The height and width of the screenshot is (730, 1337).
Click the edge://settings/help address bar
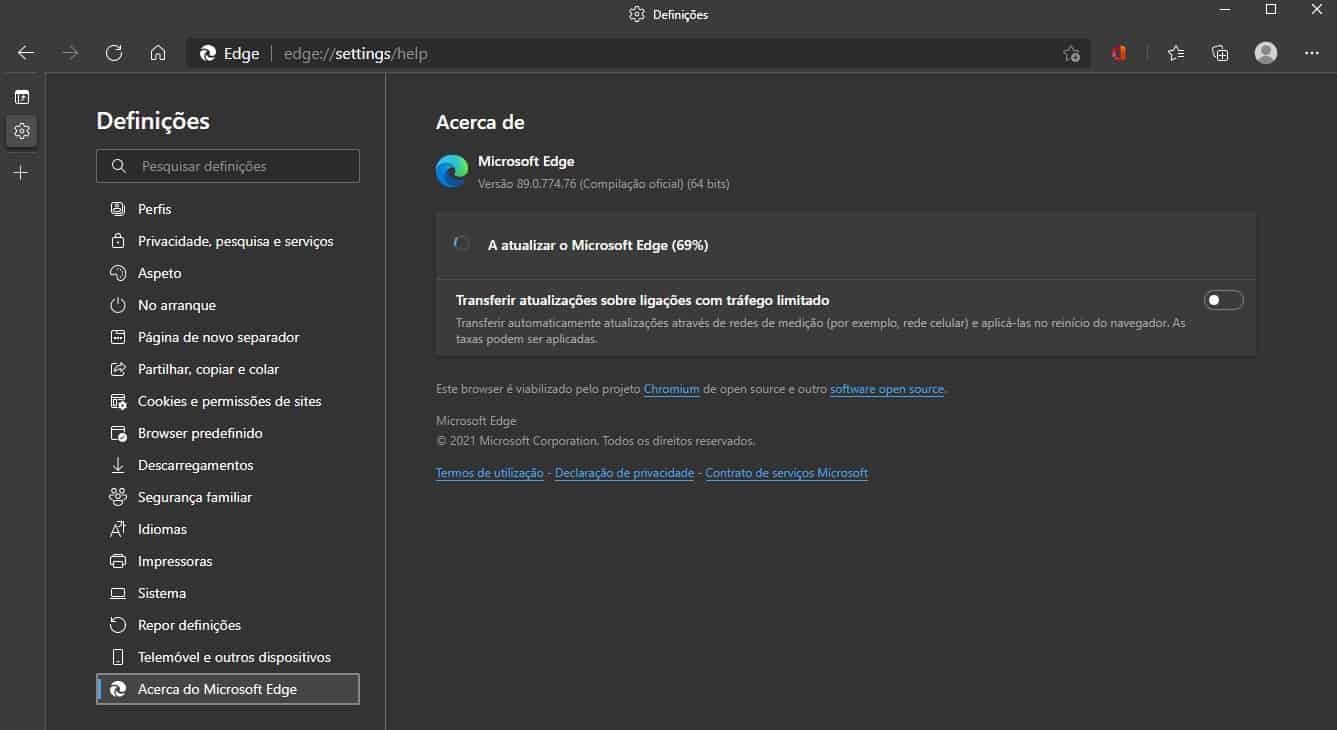click(636, 54)
